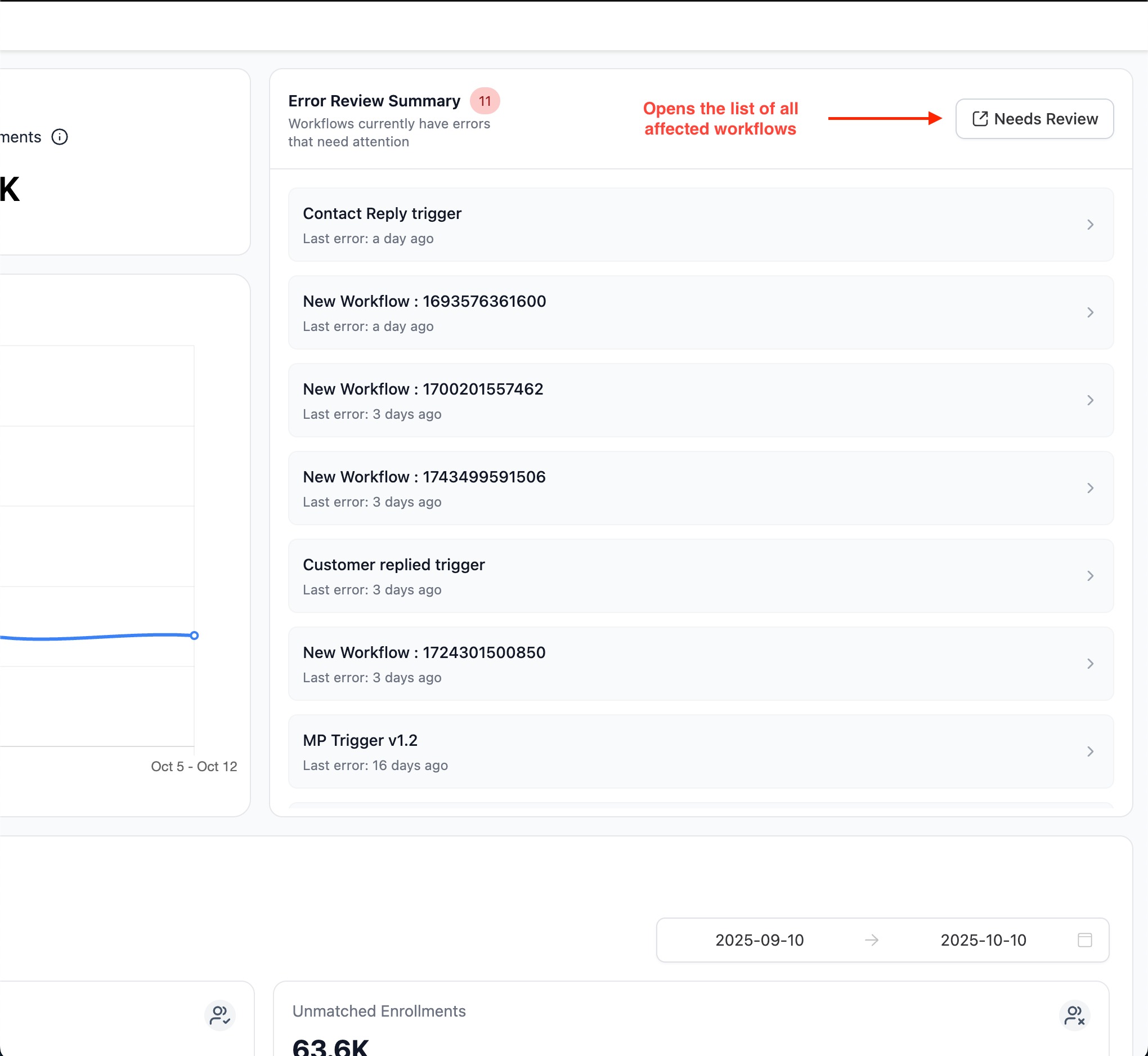Select the start date 2025-09-10 field
1148x1056 pixels.
pyautogui.click(x=759, y=940)
